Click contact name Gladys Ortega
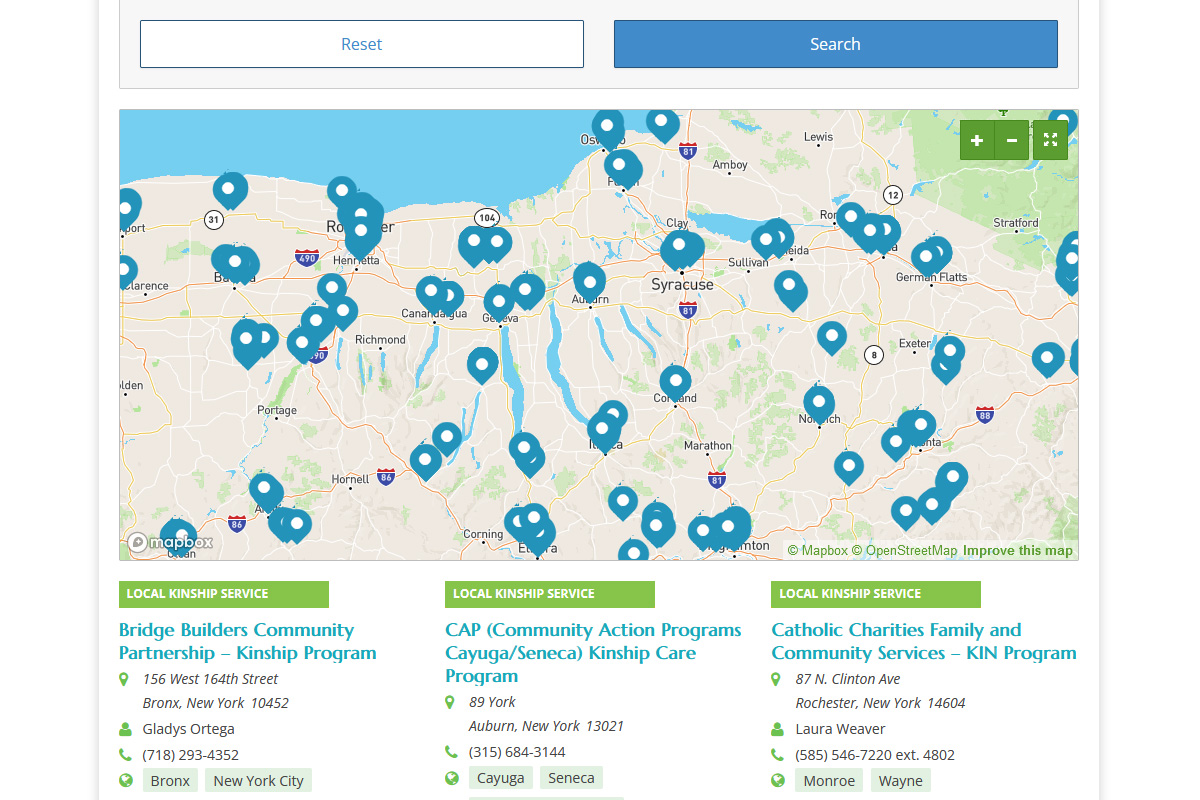1200x800 pixels. coord(189,729)
